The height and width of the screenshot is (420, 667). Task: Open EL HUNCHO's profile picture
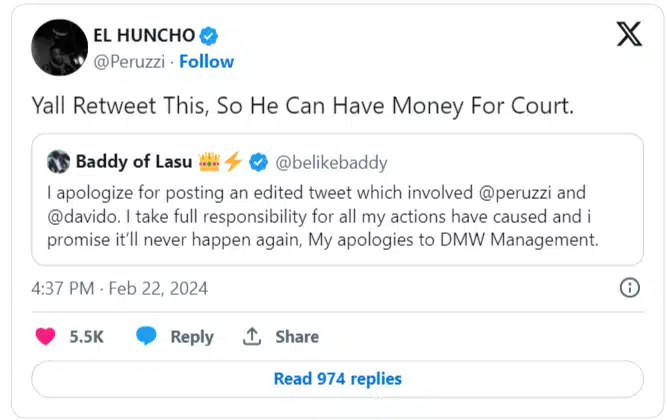click(59, 48)
